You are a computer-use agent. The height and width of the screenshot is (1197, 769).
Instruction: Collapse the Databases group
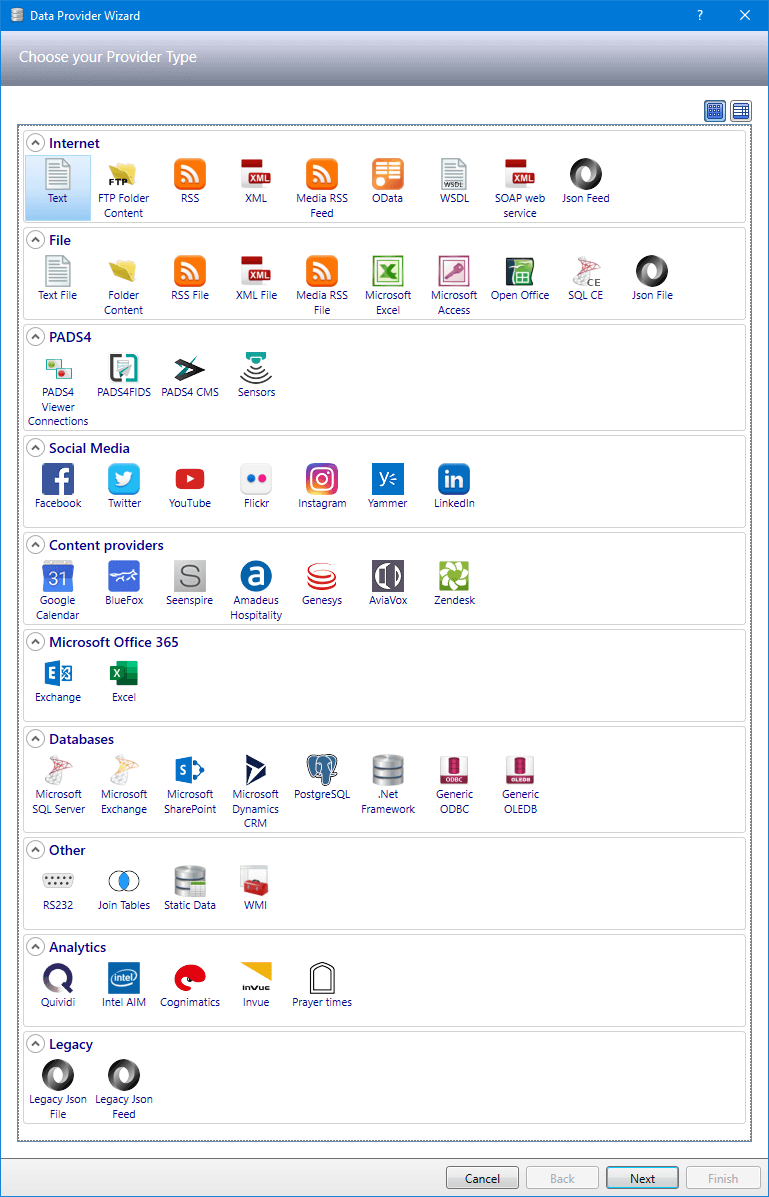pos(35,739)
